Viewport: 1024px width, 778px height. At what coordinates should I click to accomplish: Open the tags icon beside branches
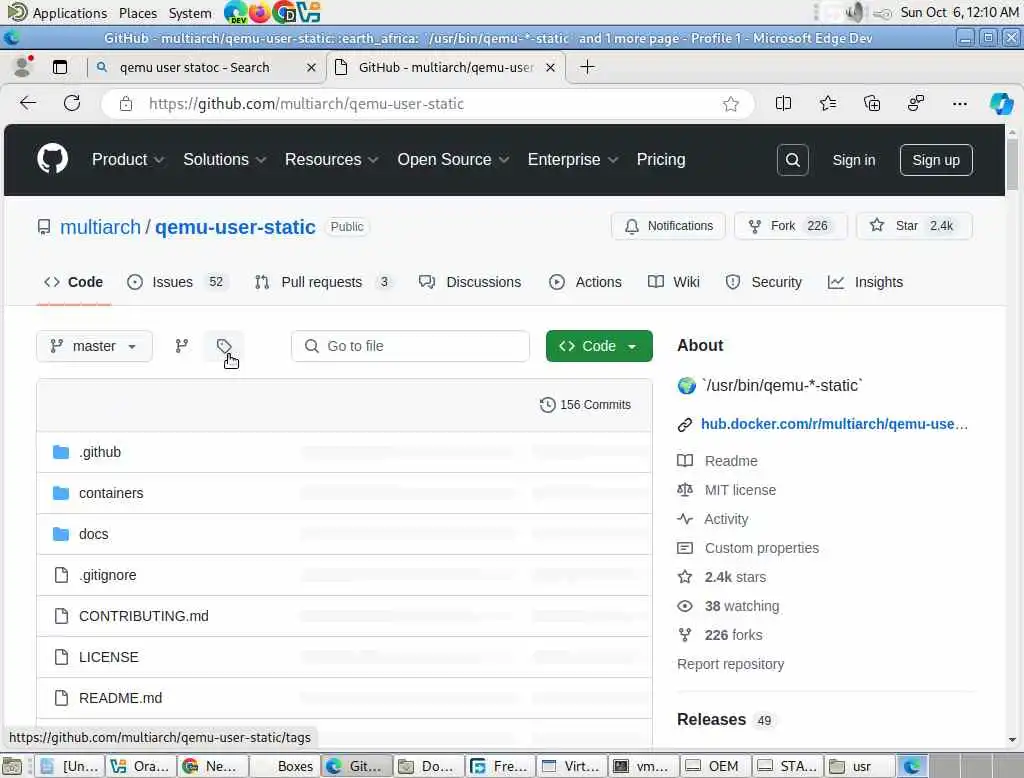pyautogui.click(x=224, y=346)
